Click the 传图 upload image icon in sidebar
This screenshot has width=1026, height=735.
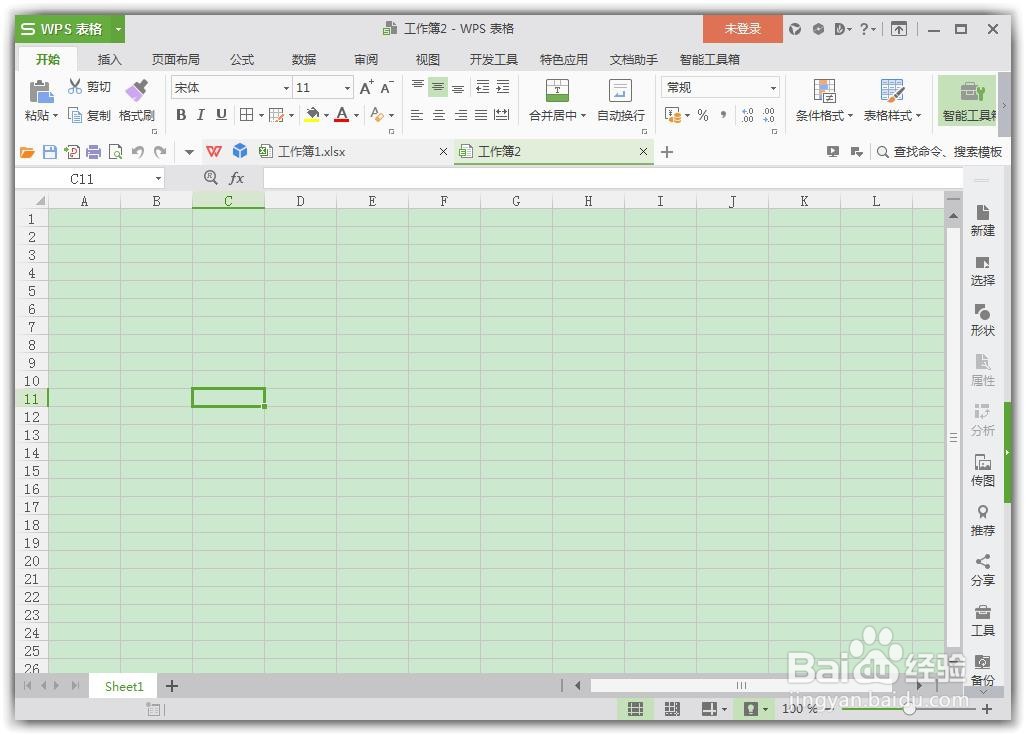tap(983, 470)
